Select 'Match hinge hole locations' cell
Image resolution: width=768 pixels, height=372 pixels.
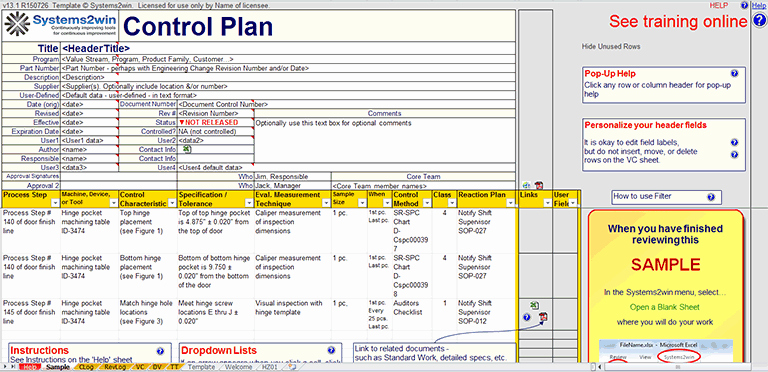[x=148, y=313]
